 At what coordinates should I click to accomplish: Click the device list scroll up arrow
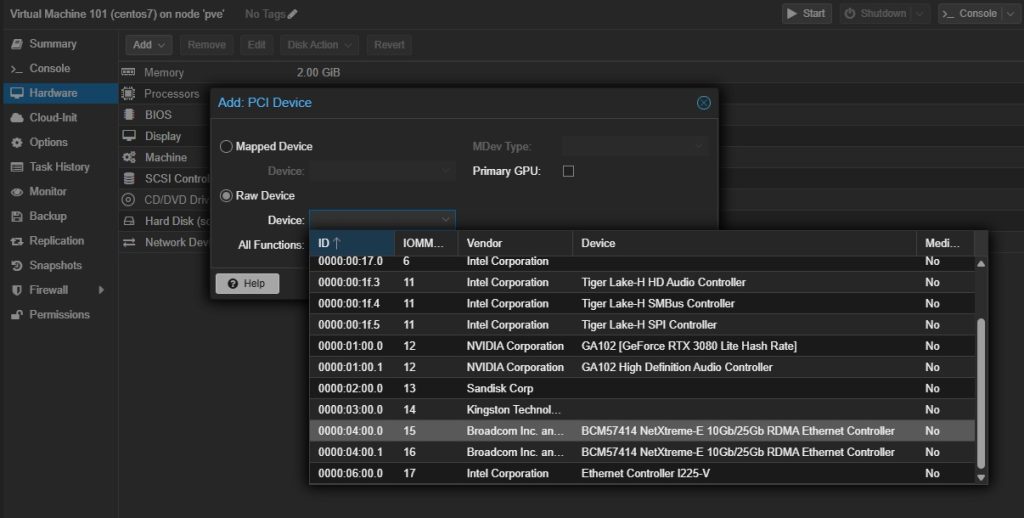tap(980, 264)
